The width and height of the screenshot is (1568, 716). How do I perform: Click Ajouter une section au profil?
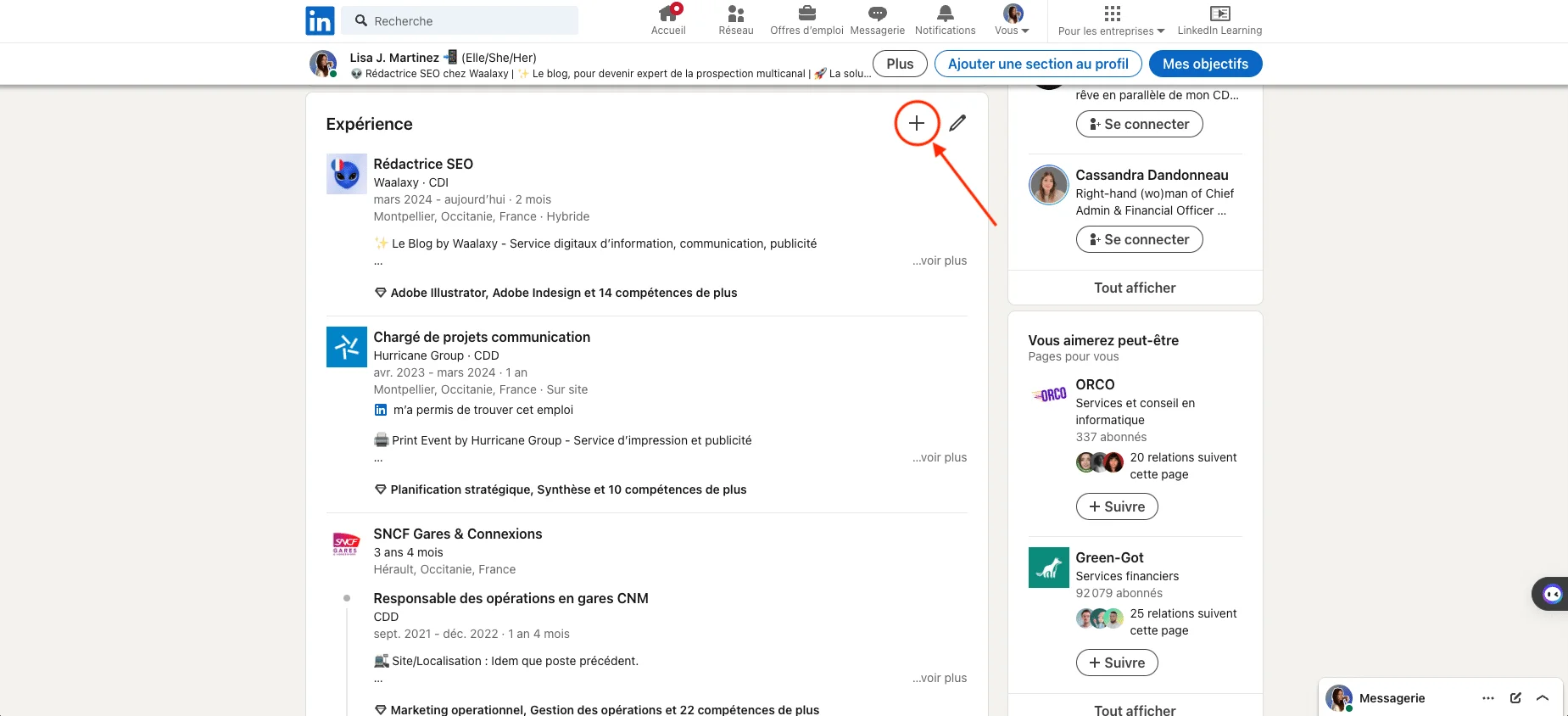[x=1038, y=64]
